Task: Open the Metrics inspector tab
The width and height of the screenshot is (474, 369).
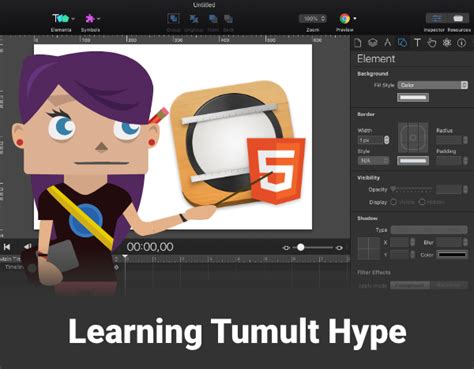Action: pos(387,43)
